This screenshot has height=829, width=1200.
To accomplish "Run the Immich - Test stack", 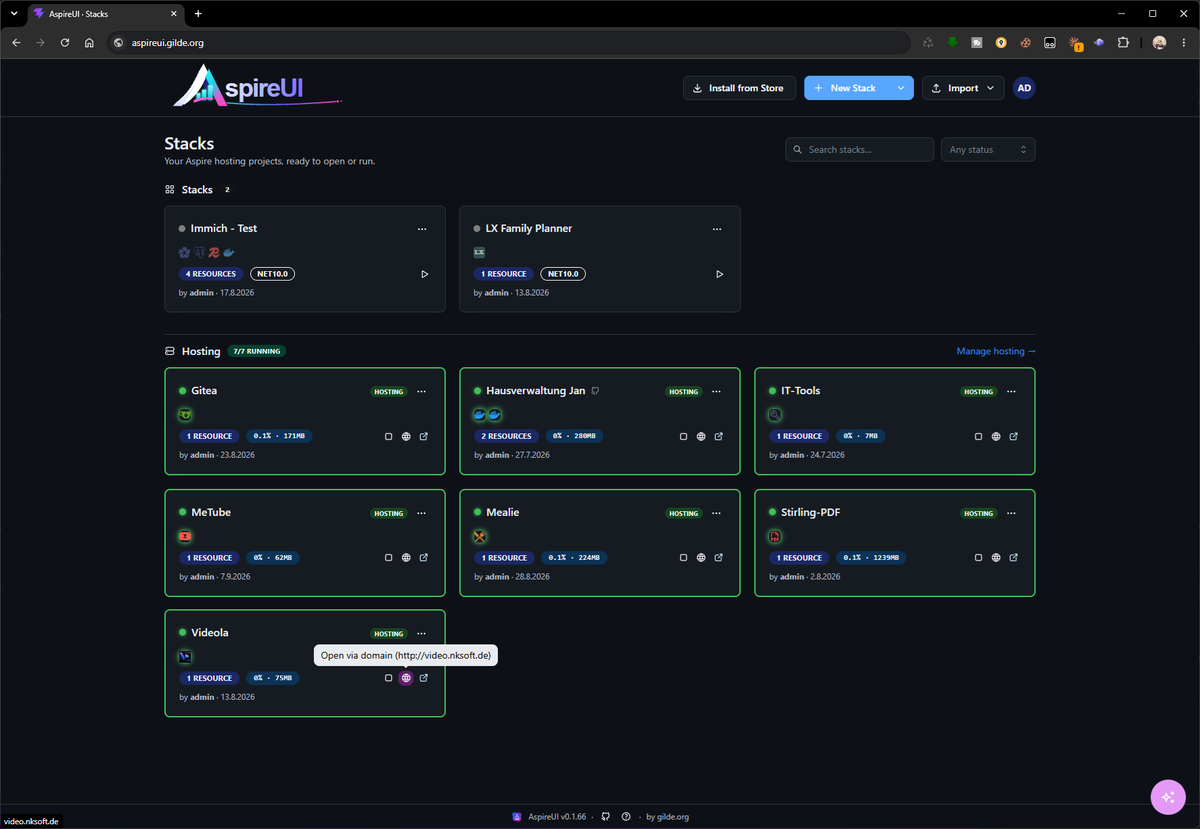I will click(x=425, y=274).
